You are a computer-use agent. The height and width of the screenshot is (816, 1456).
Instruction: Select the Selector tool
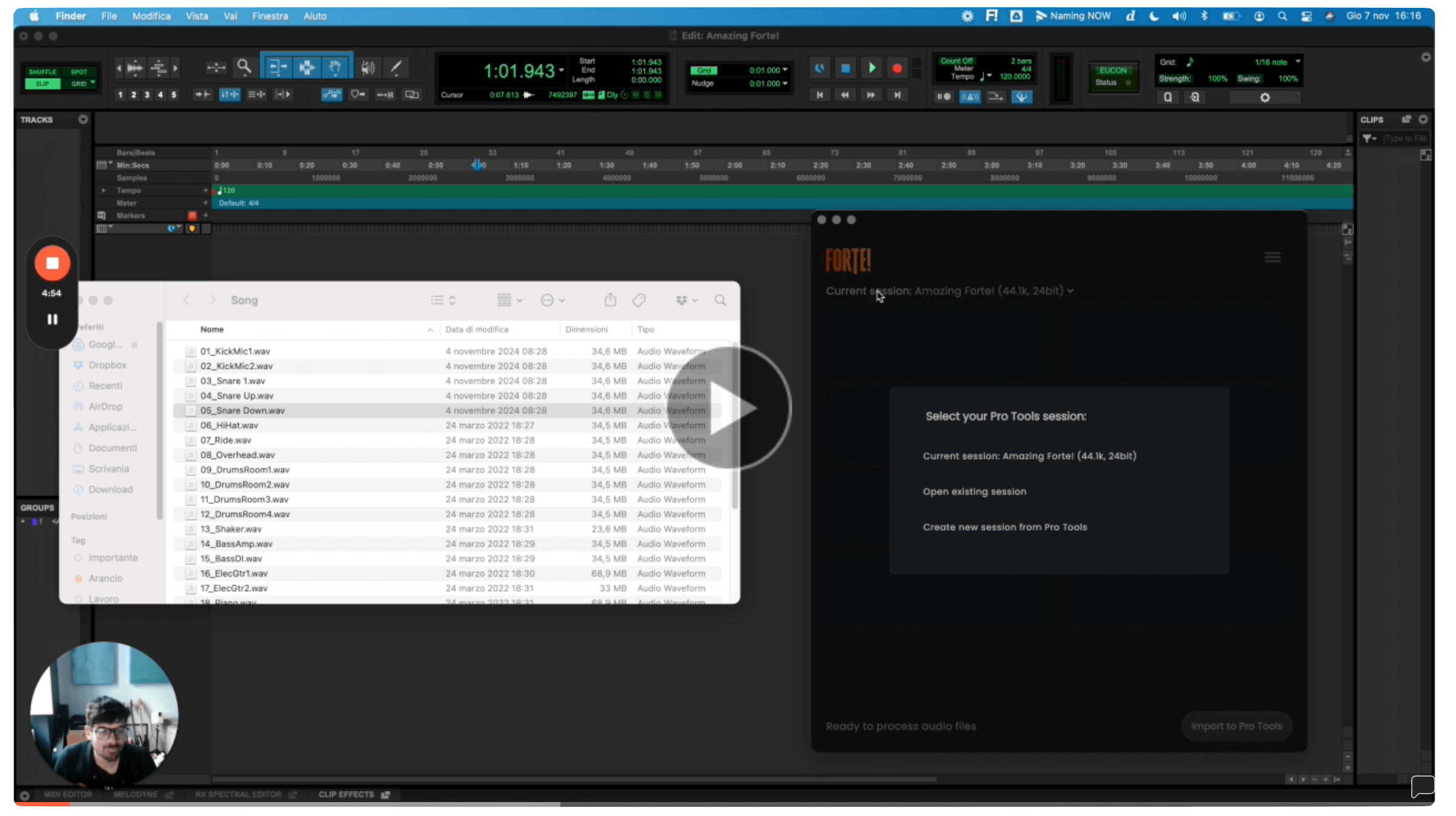306,67
